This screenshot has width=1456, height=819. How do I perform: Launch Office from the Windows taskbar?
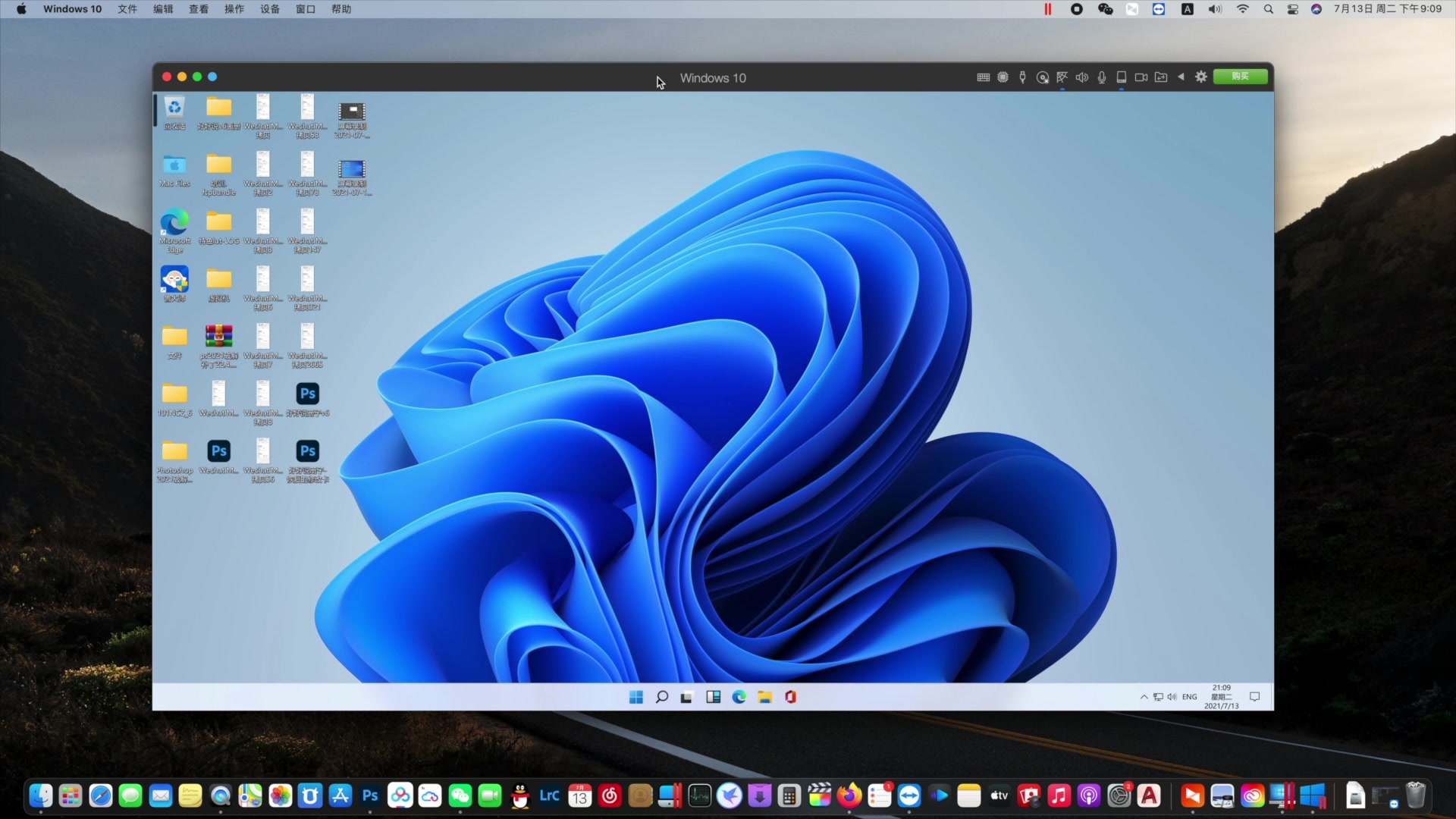791,697
